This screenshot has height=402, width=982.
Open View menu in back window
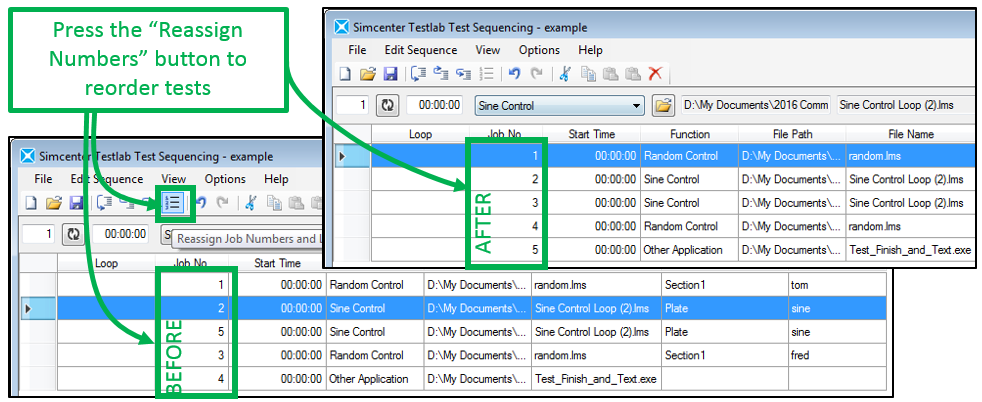[x=173, y=179]
